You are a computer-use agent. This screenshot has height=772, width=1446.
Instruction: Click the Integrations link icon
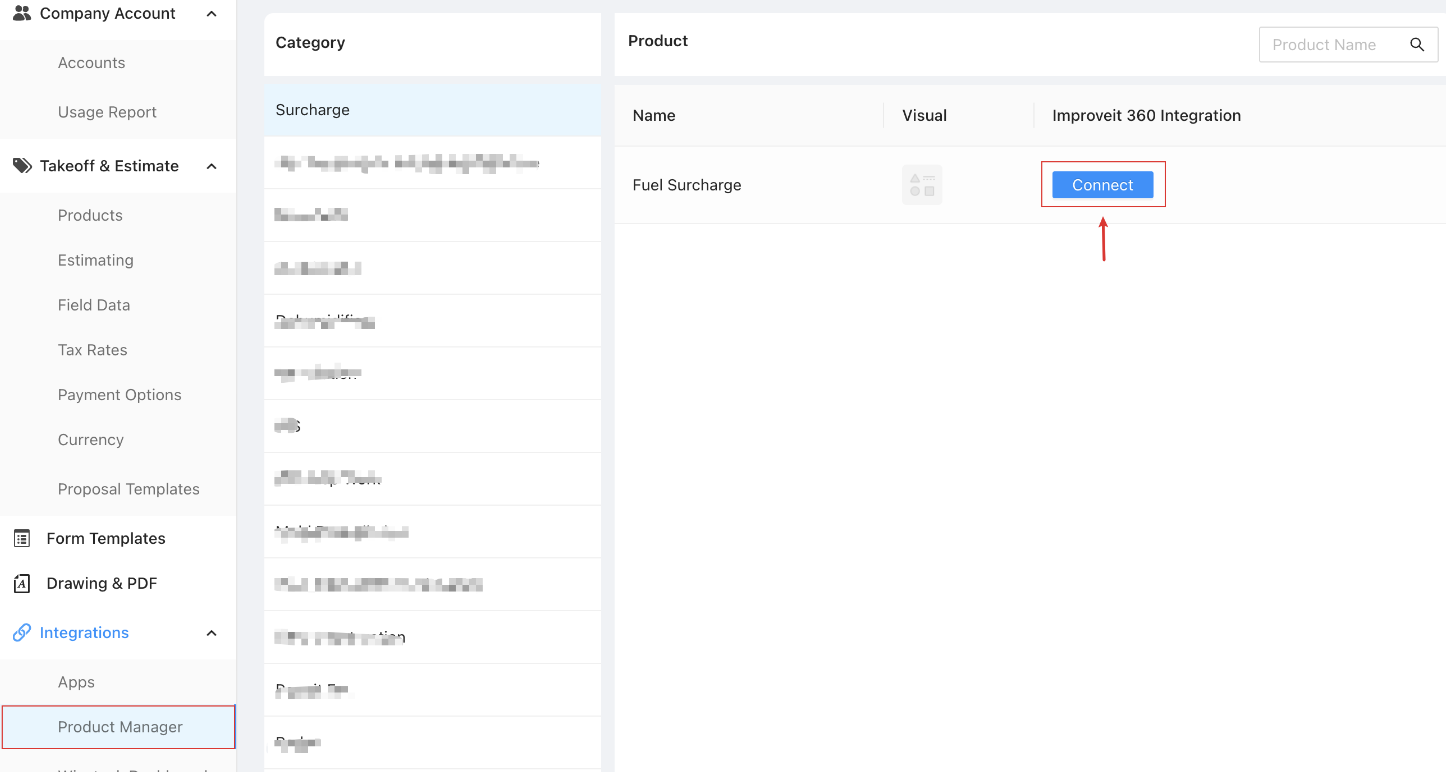[x=22, y=633]
